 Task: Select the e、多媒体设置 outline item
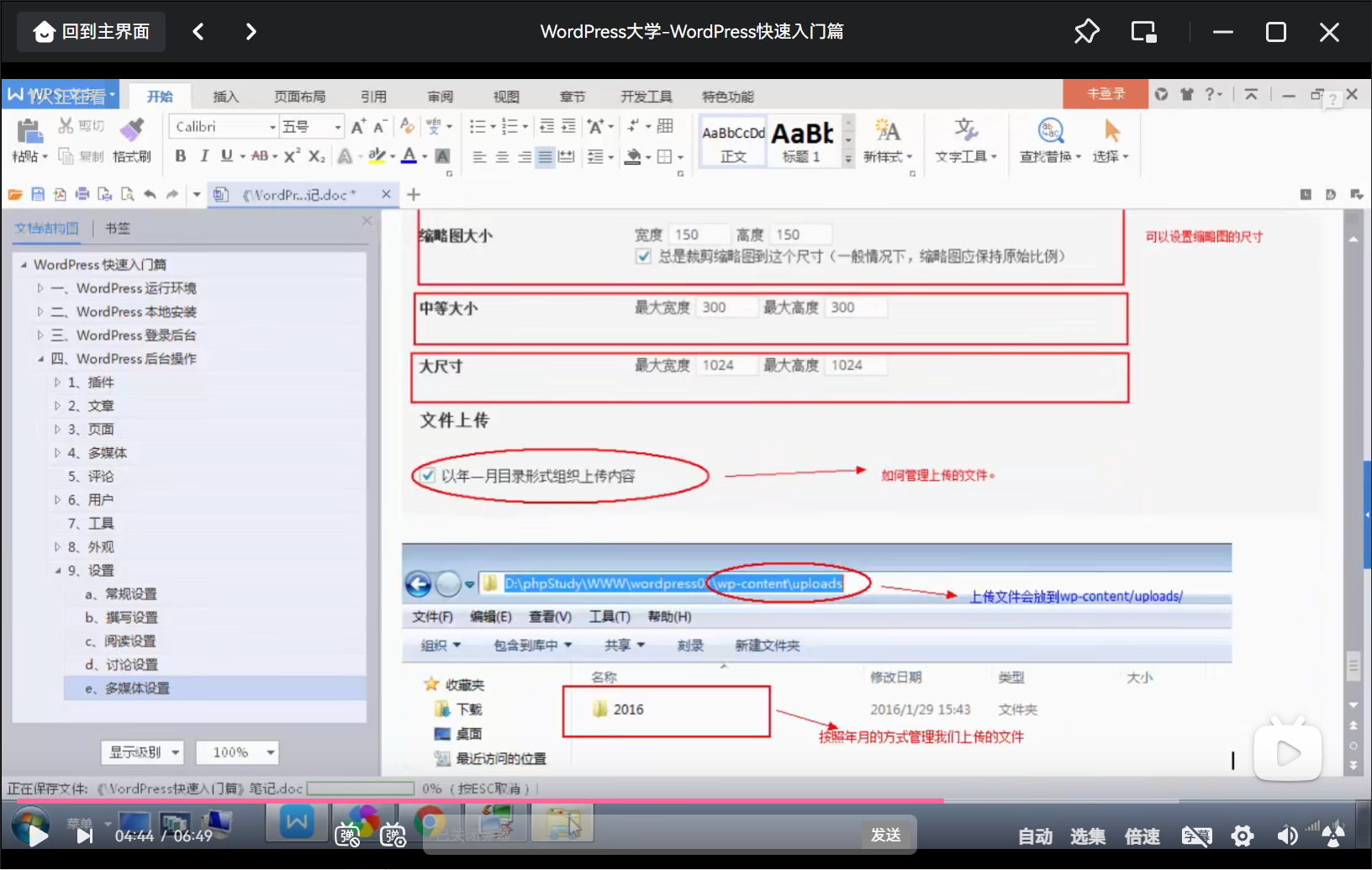point(215,688)
